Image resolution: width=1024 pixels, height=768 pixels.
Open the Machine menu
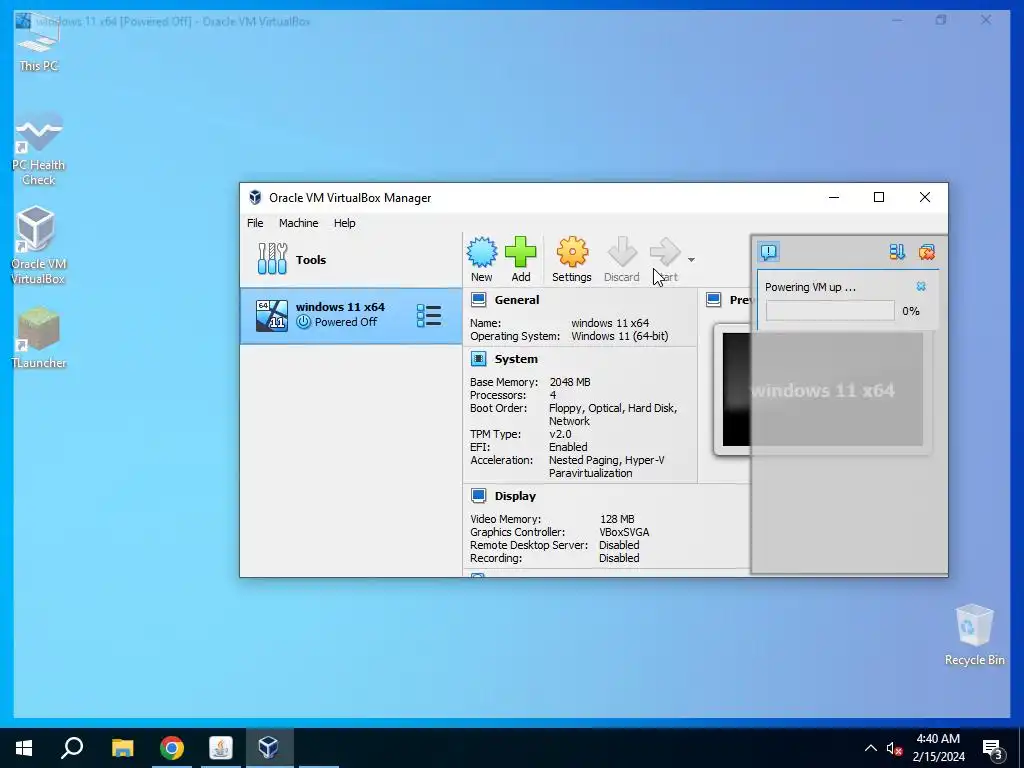(x=298, y=223)
